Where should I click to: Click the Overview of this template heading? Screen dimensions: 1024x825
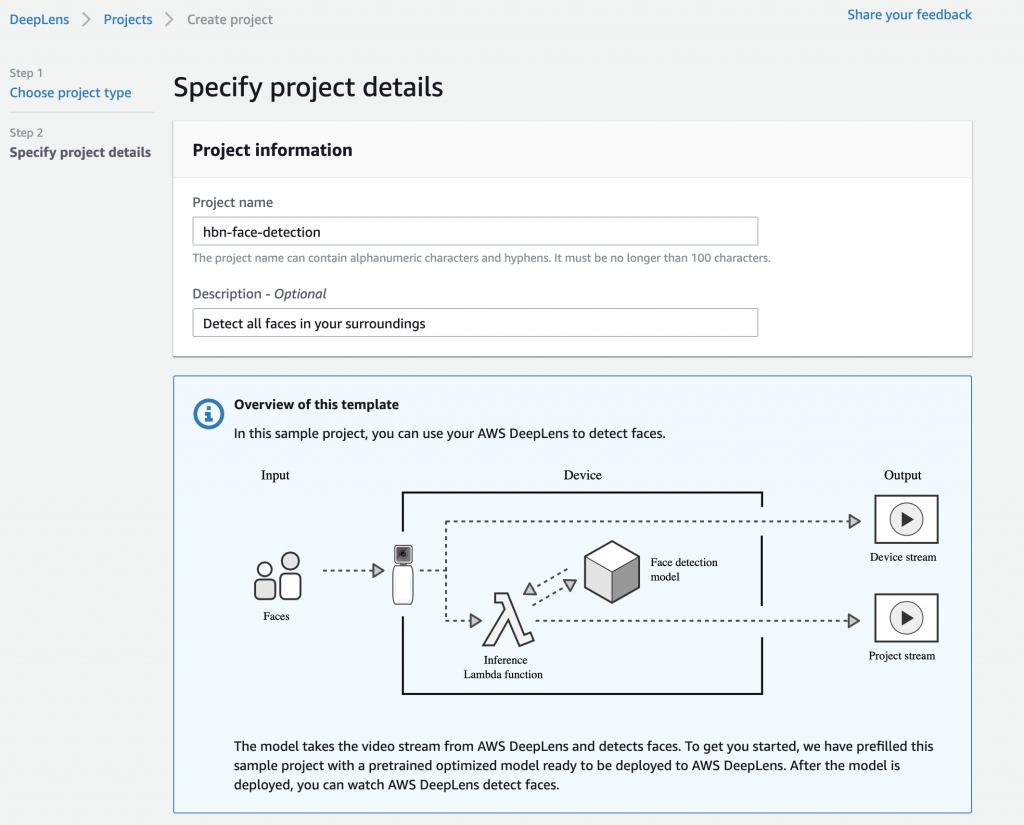coord(316,404)
